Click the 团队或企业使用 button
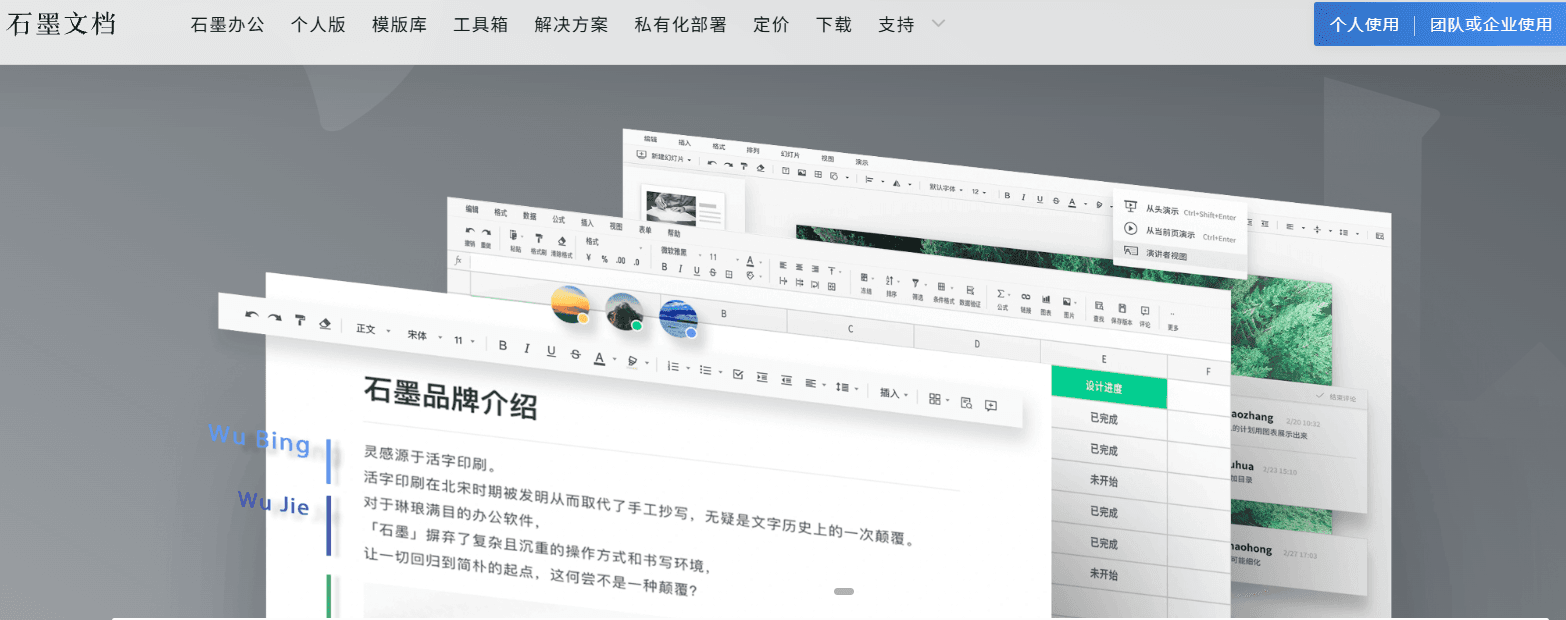Viewport: 1566px width, 620px height. pos(1490,25)
